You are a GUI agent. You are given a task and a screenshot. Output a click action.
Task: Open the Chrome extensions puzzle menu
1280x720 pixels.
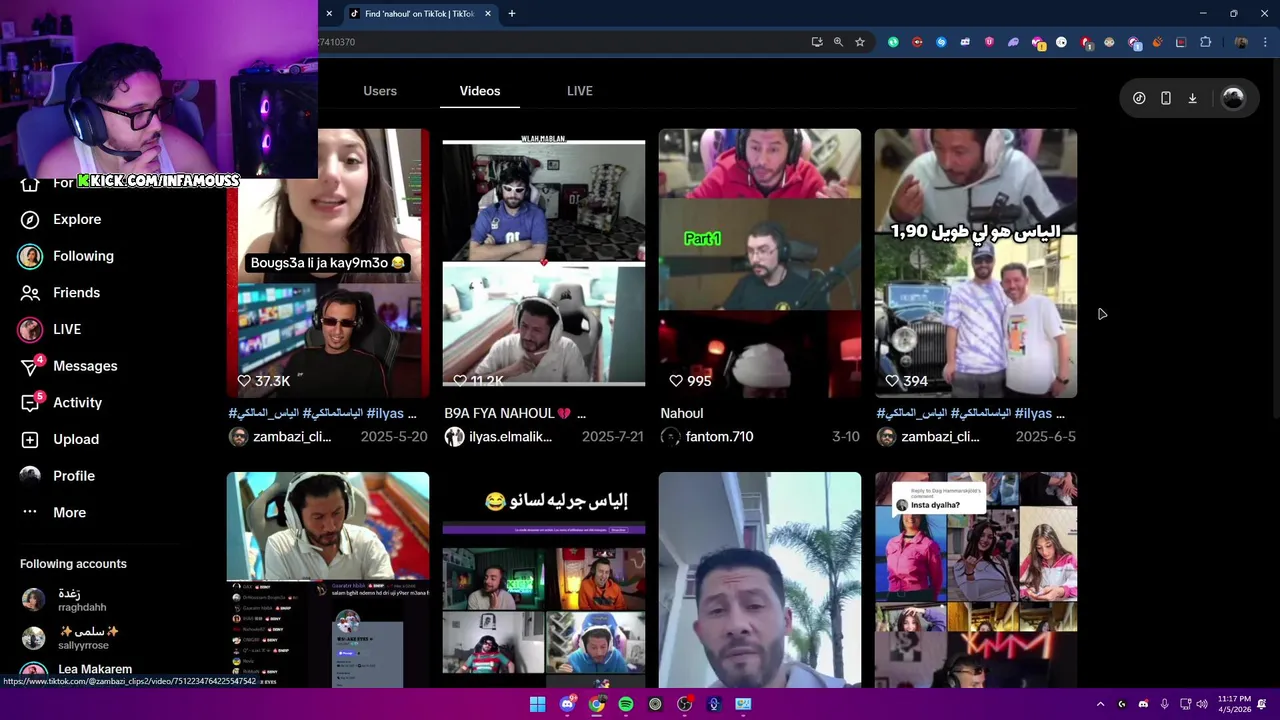(x=1205, y=42)
